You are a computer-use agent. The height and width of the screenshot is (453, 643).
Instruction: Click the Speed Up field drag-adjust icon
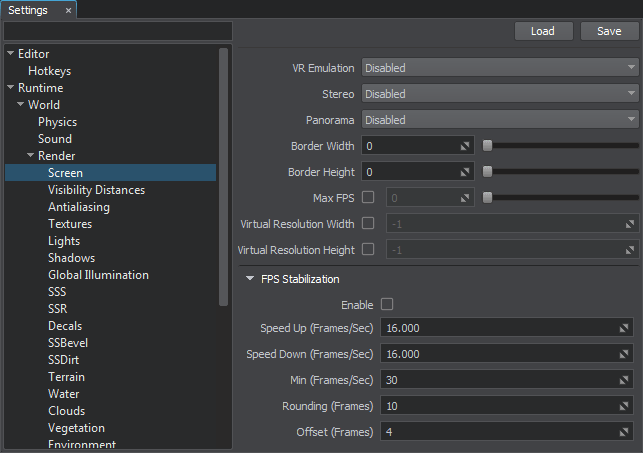[x=624, y=328]
